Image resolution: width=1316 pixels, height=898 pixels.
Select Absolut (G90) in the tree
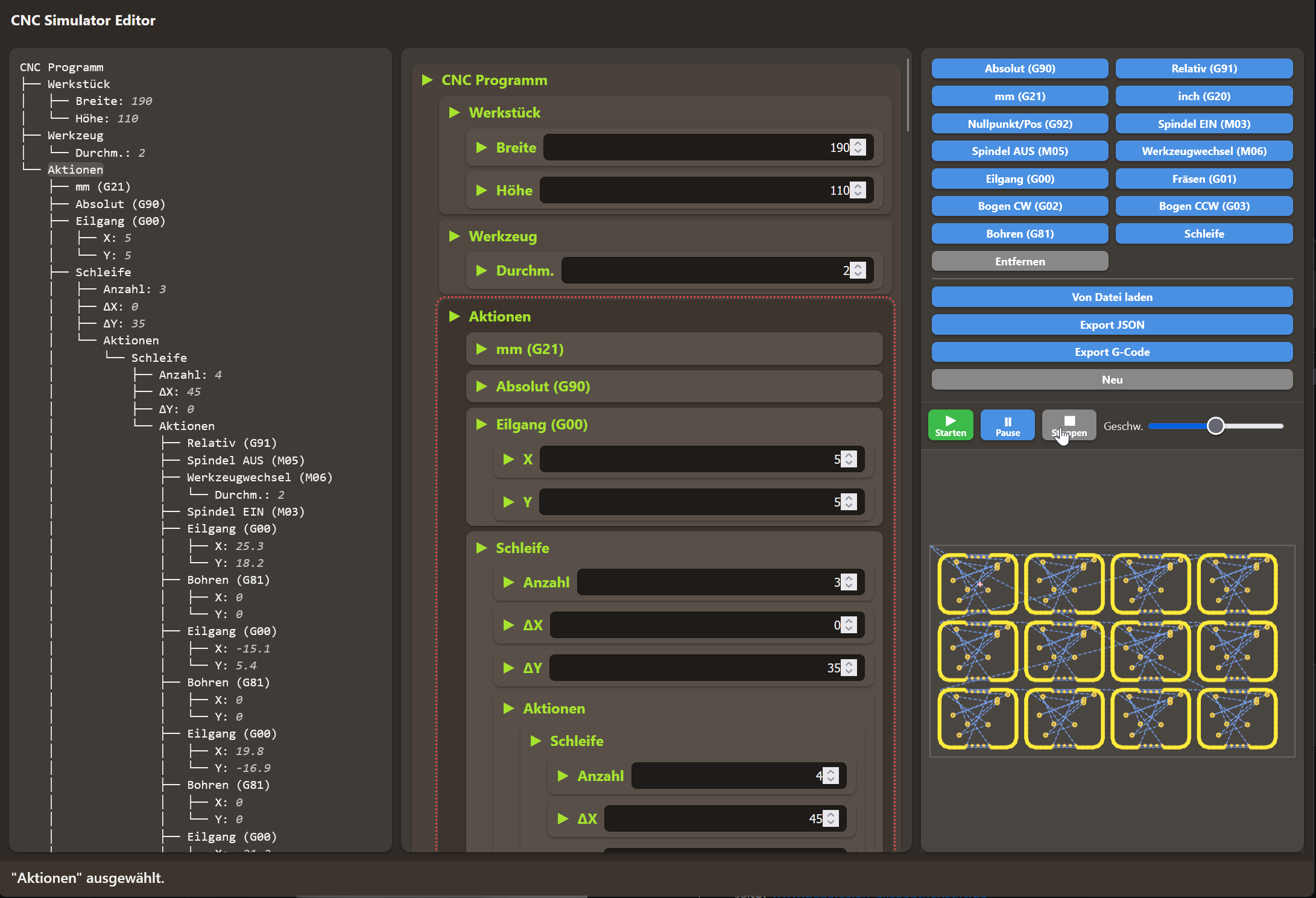[120, 204]
